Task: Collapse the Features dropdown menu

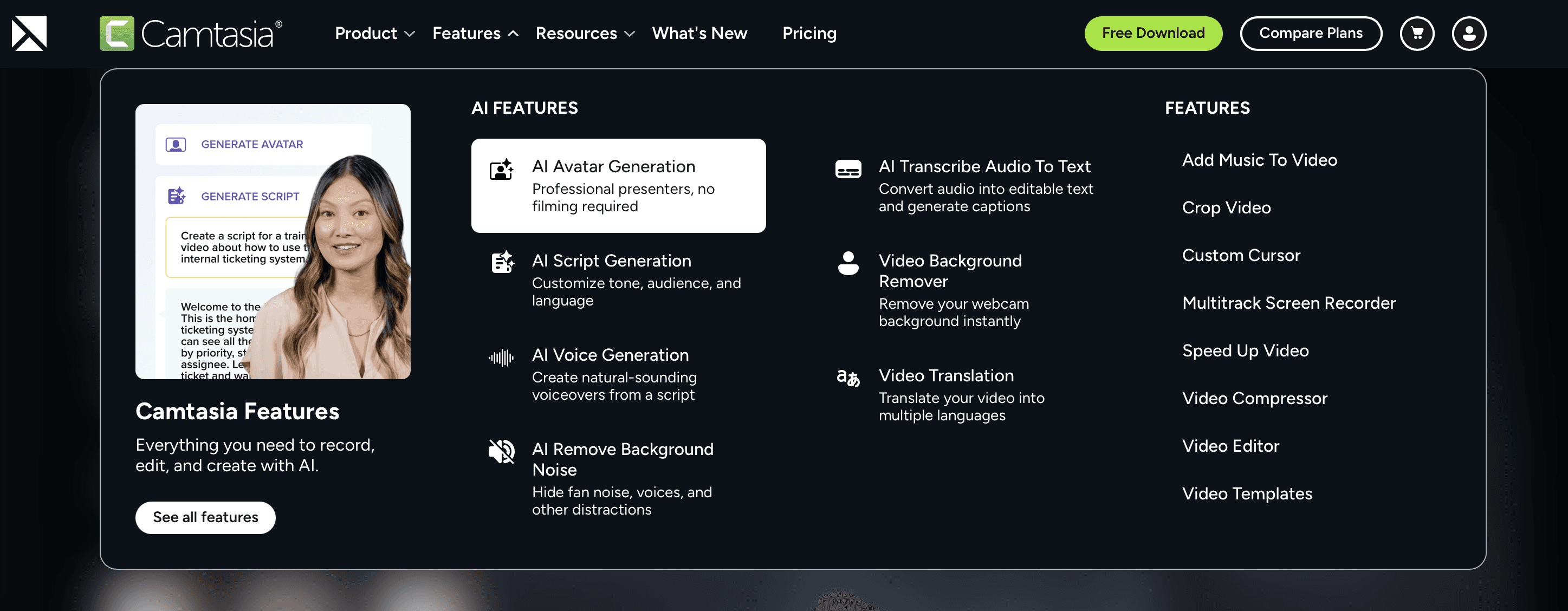Action: (x=475, y=34)
